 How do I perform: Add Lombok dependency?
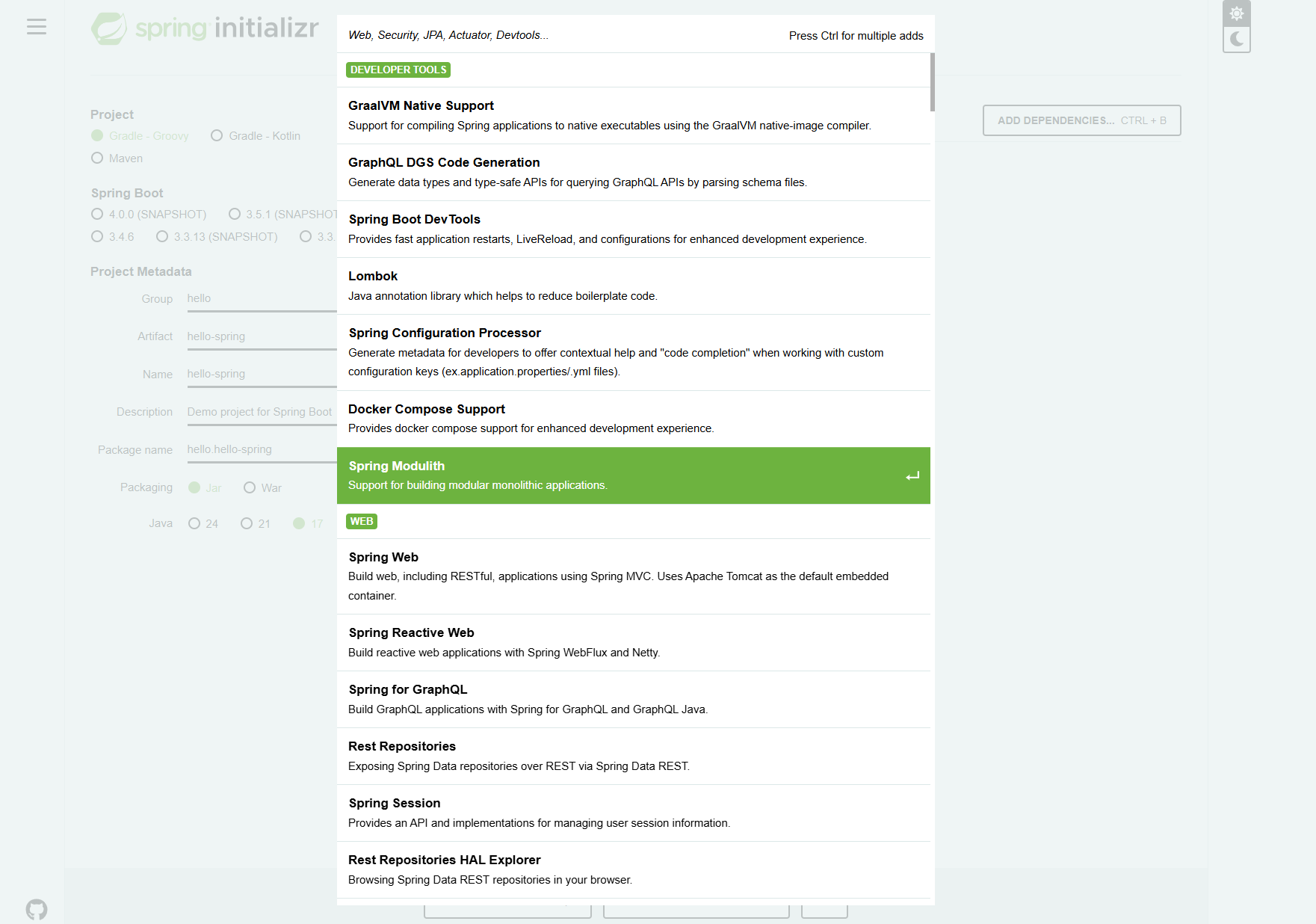[x=634, y=286]
